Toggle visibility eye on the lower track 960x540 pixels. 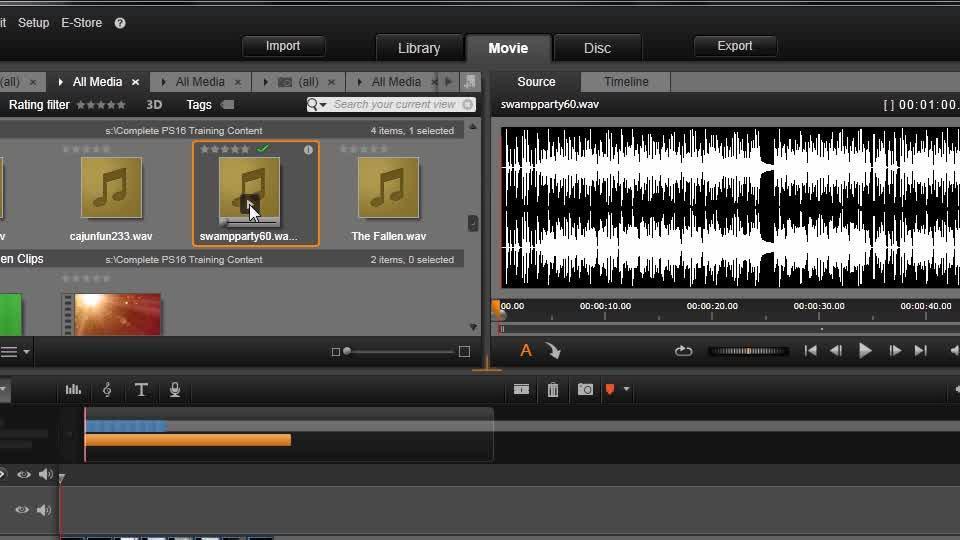[22, 509]
